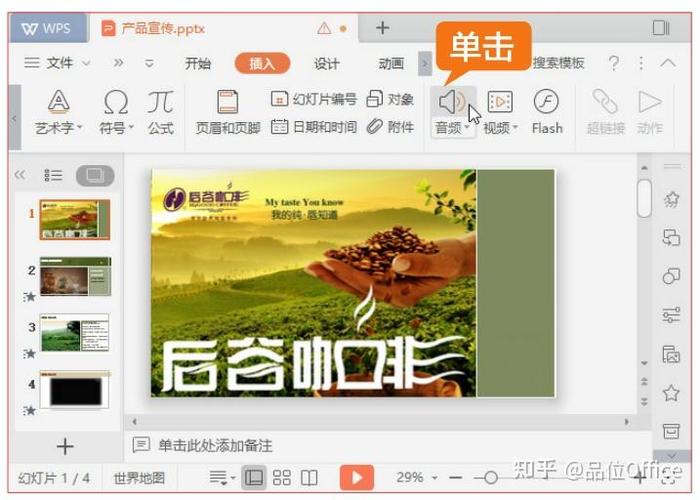Image resolution: width=700 pixels, height=500 pixels.
Task: Click 搜索模板 search templates
Action: 558,63
